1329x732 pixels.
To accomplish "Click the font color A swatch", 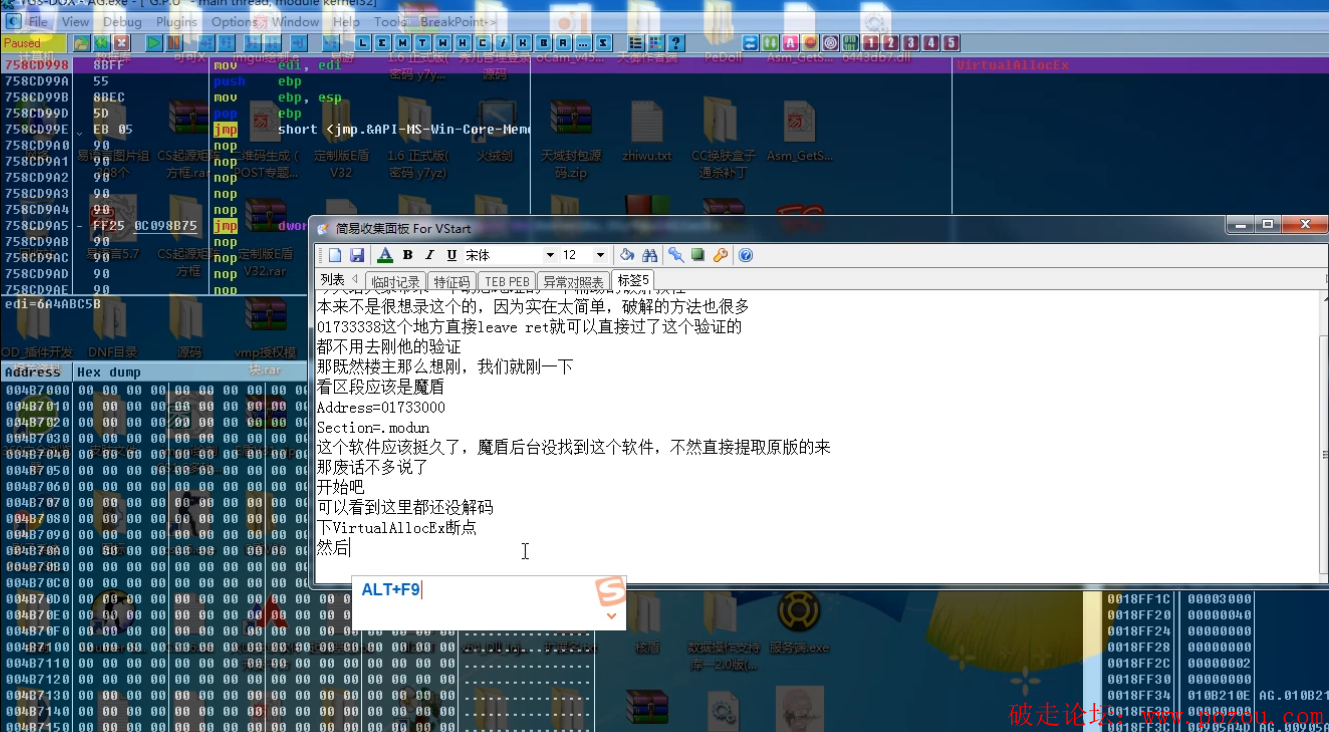I will 384,255.
